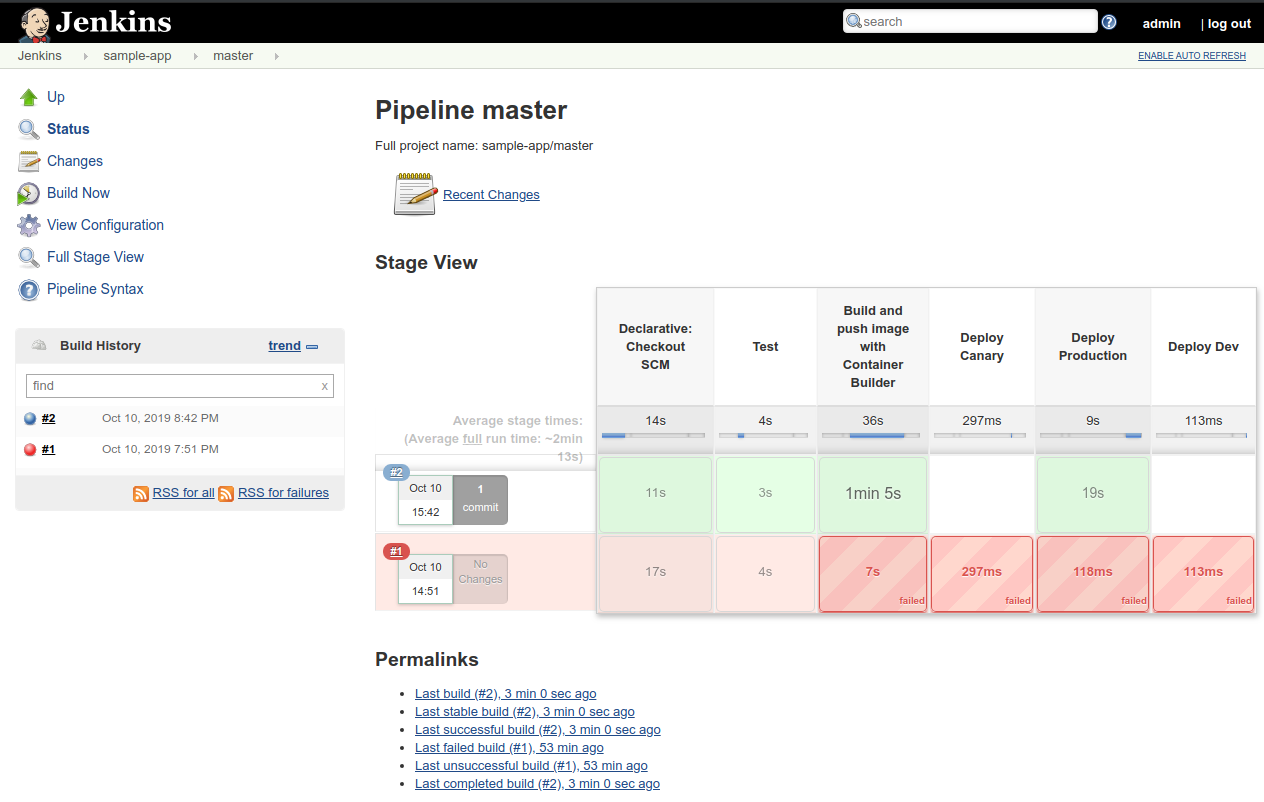Open View Configuration sidebar link
Viewport: 1264px width, 802px height.
pos(106,225)
